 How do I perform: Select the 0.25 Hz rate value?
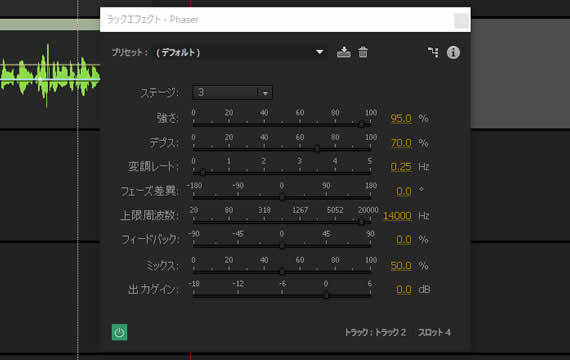(401, 167)
